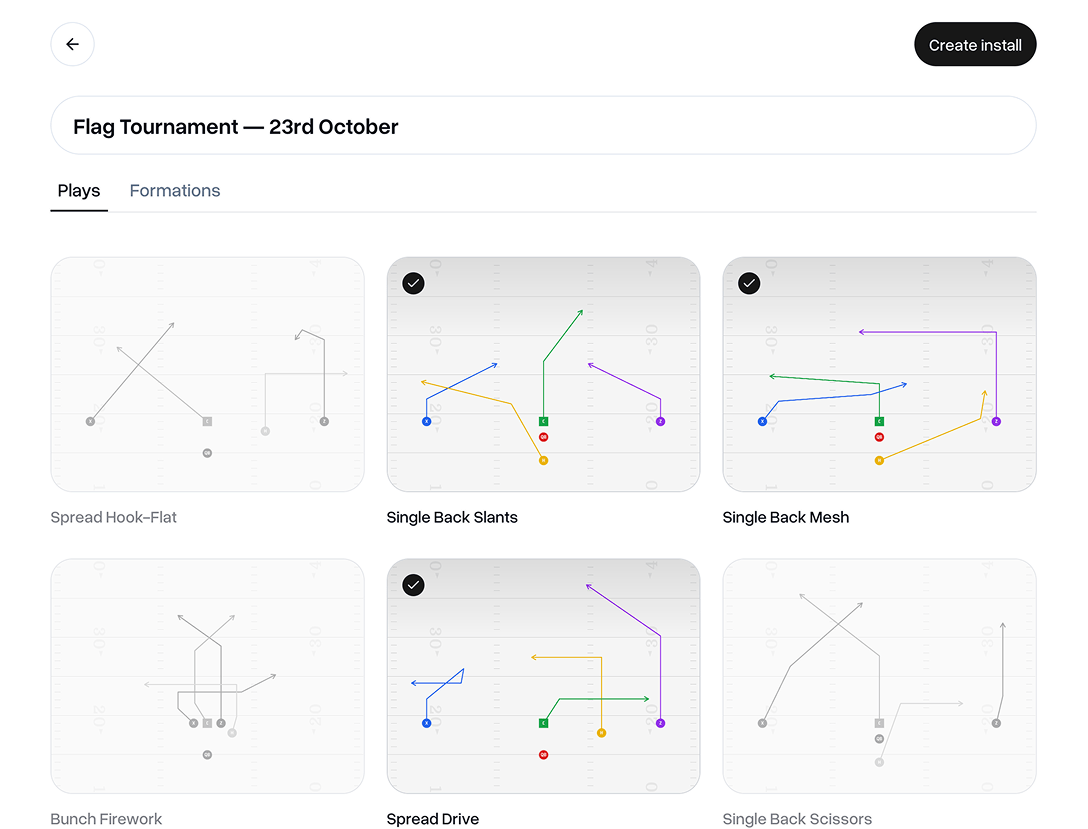1088x829 pixels.
Task: Click the purple Z receiver in Single Back Slants
Action: [x=660, y=422]
